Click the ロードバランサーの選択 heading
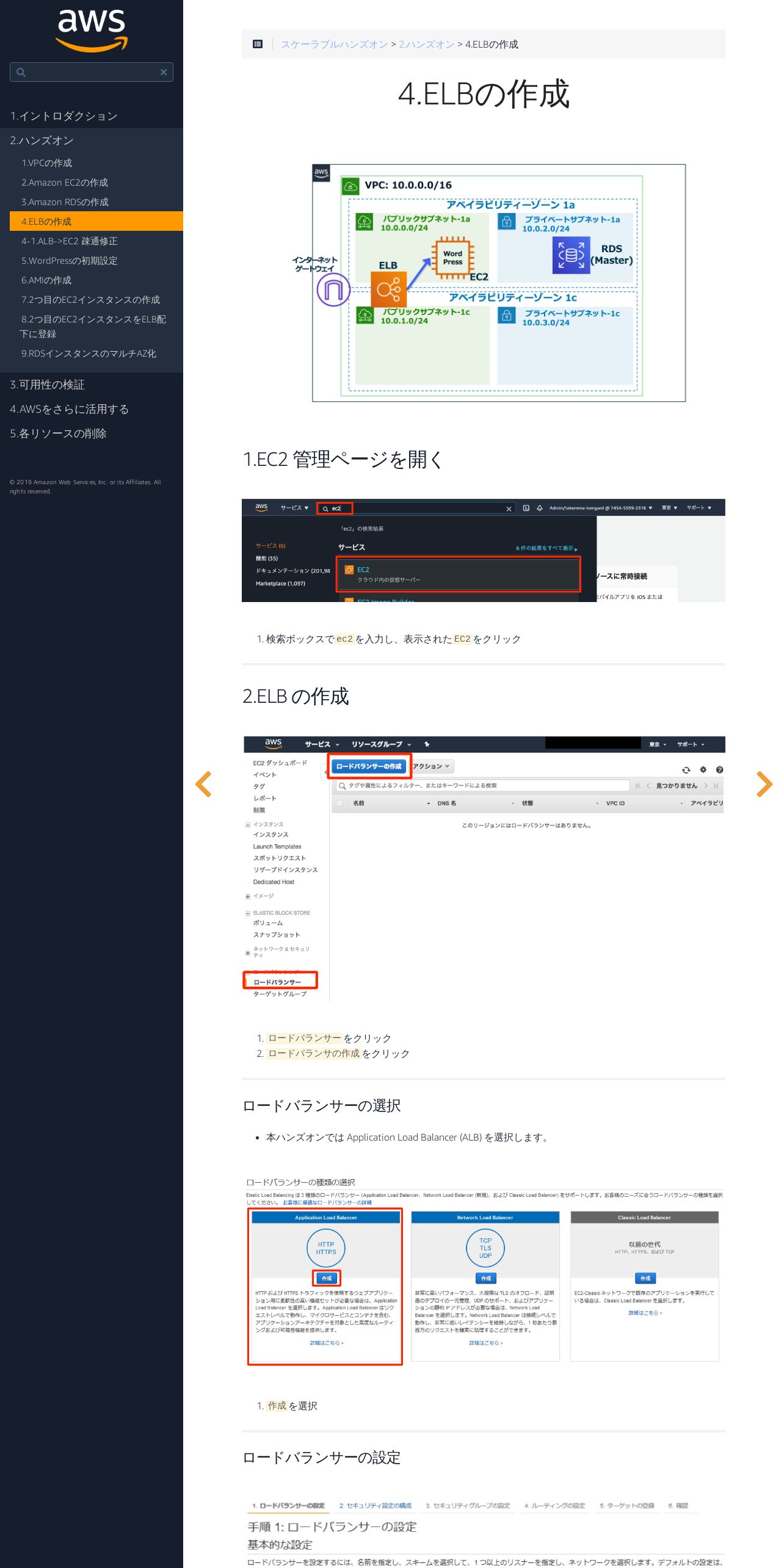The width and height of the screenshot is (784, 1568). 322,1106
